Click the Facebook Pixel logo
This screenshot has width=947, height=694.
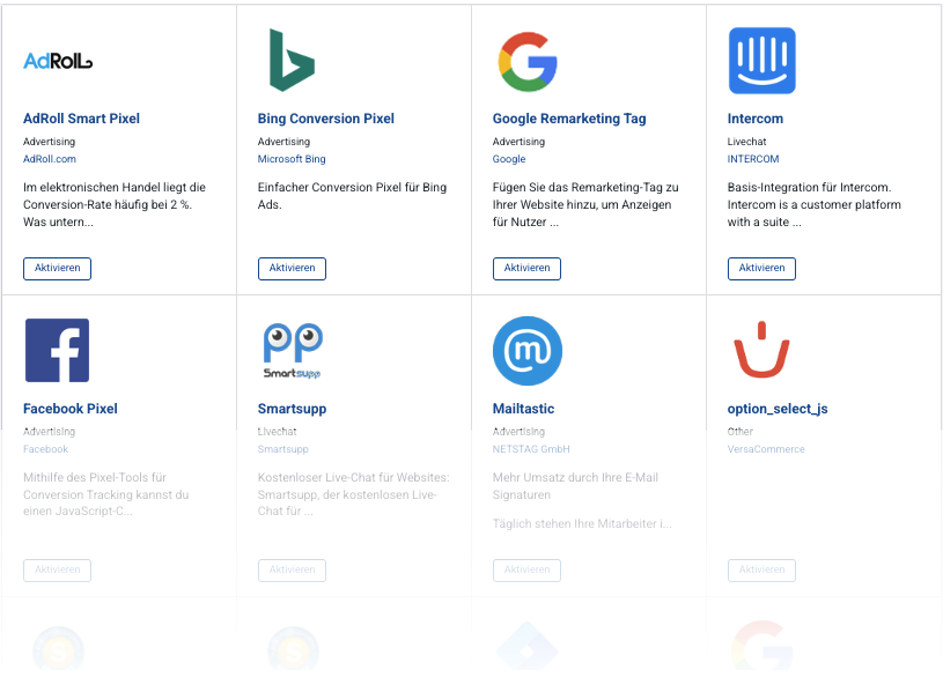tap(57, 350)
